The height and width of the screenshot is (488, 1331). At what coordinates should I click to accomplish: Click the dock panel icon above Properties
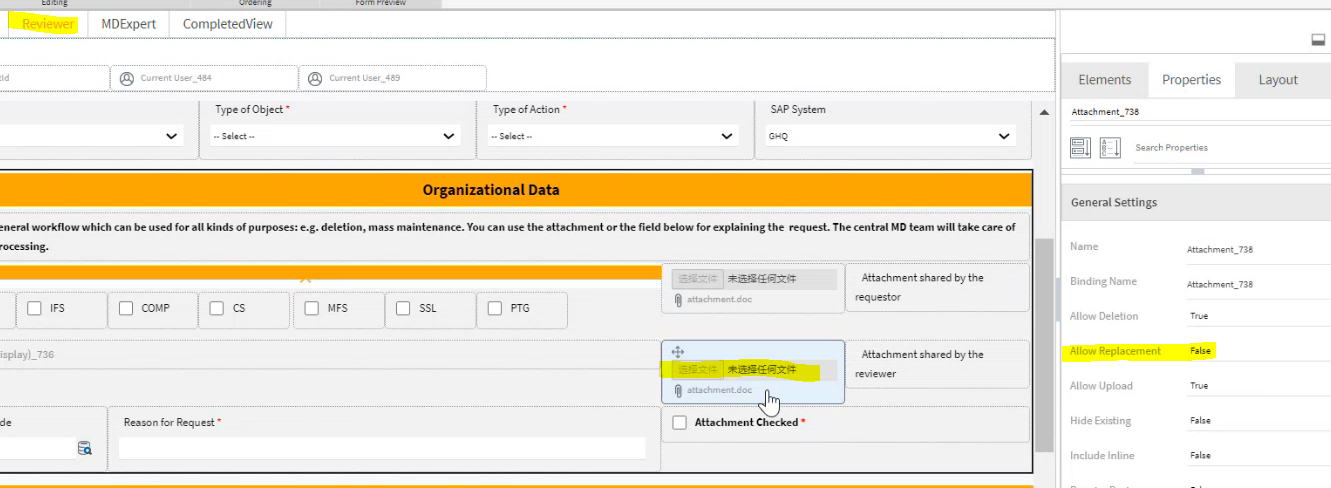1317,40
